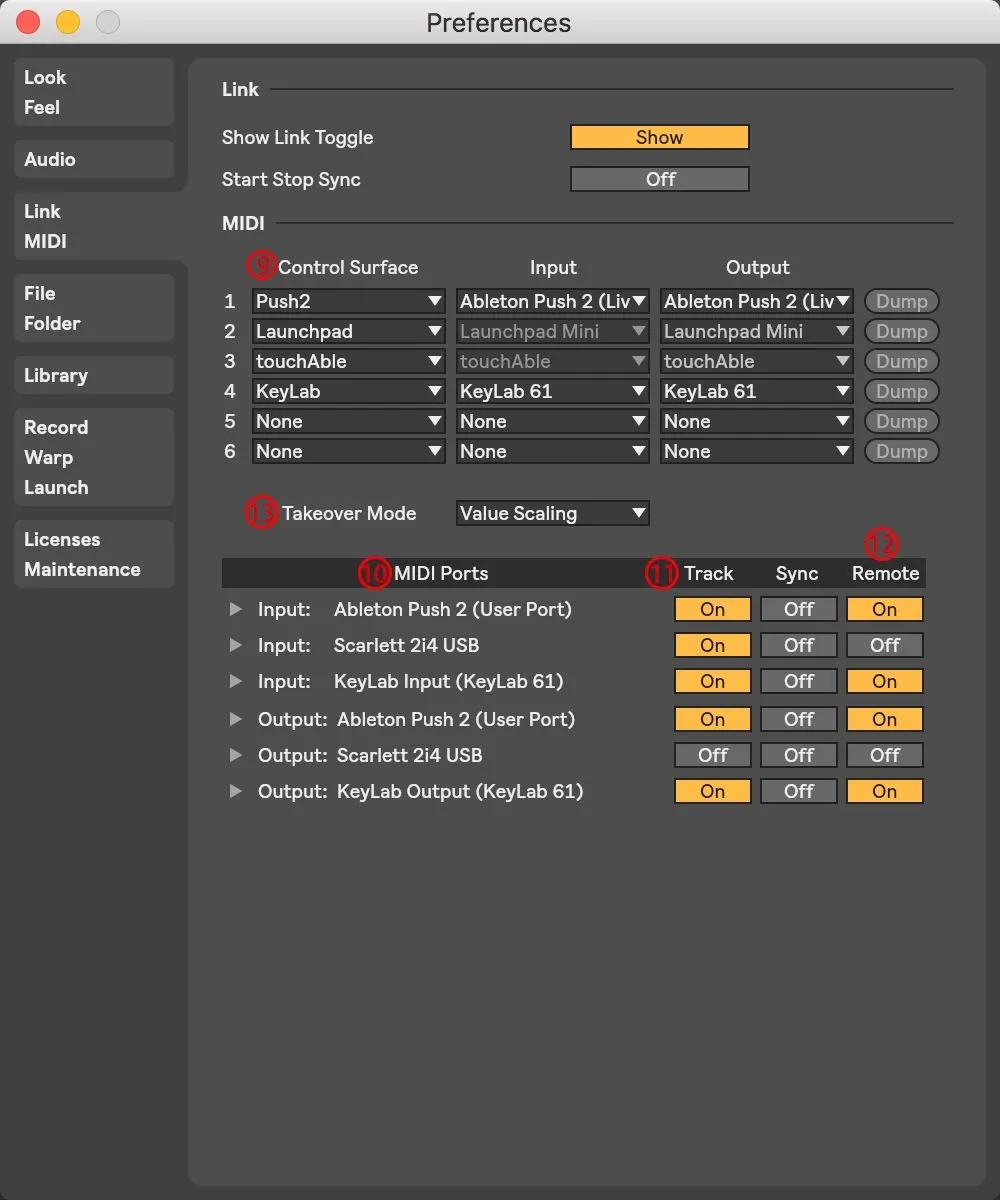Expand Input Ableton Push 2 User Port row
The image size is (1000, 1200).
point(236,609)
